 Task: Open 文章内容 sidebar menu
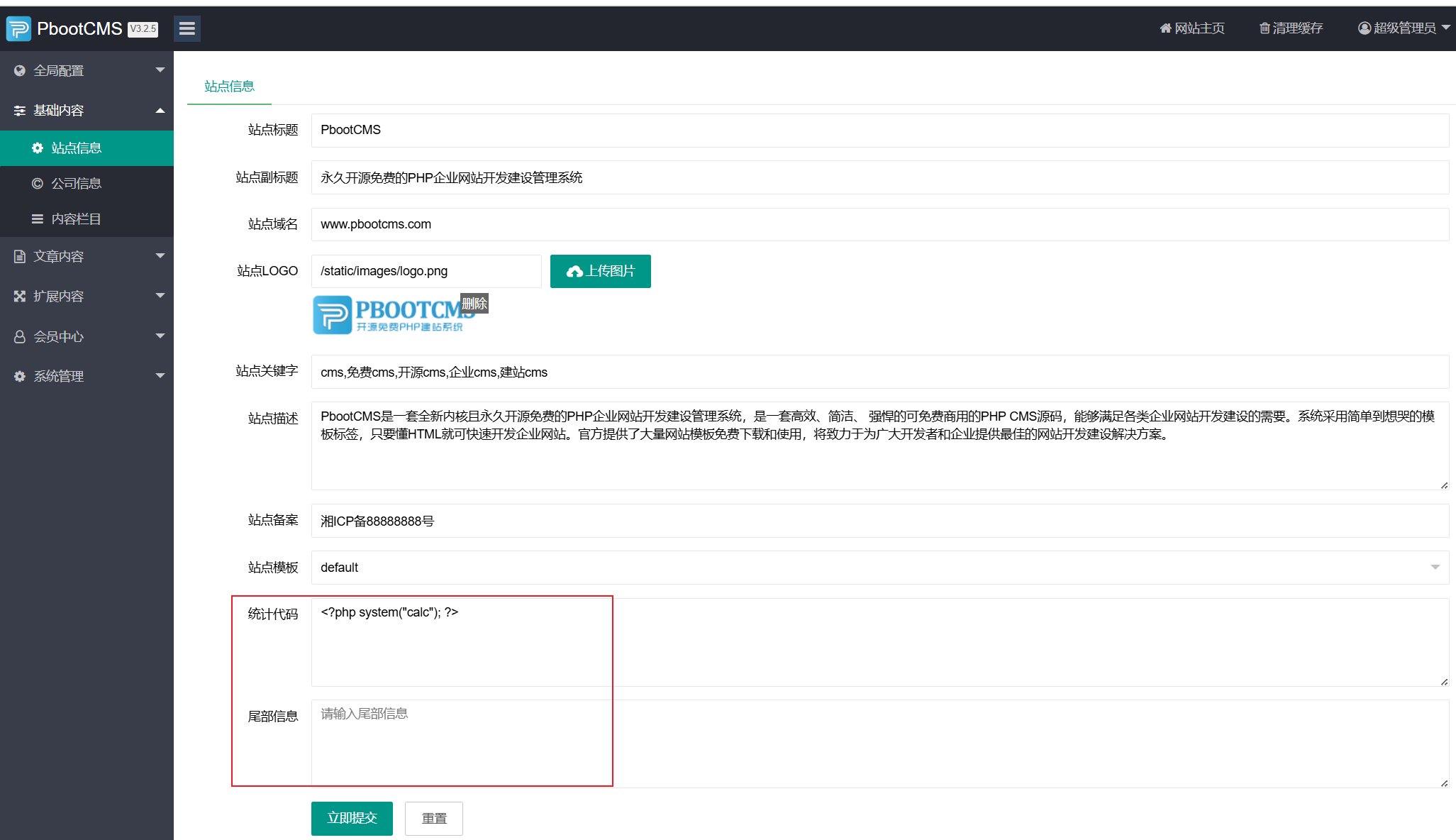tap(87, 257)
